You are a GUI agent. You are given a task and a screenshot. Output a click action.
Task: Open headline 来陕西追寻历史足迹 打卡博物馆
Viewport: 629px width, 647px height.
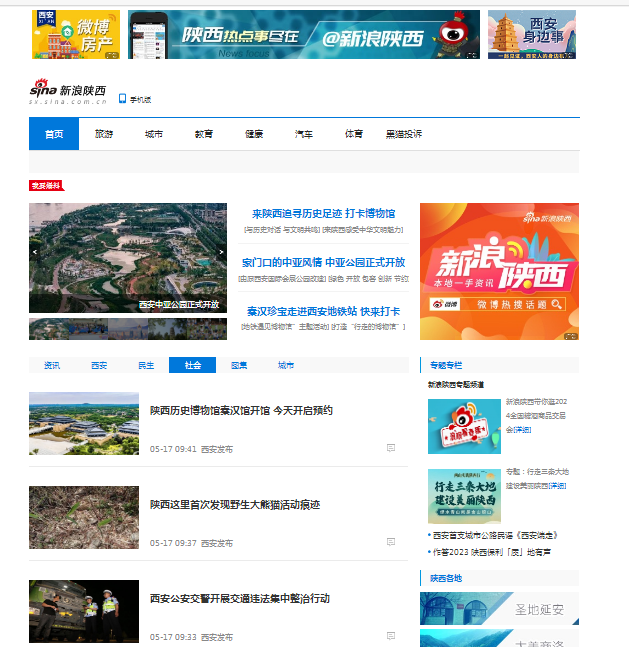tap(324, 213)
